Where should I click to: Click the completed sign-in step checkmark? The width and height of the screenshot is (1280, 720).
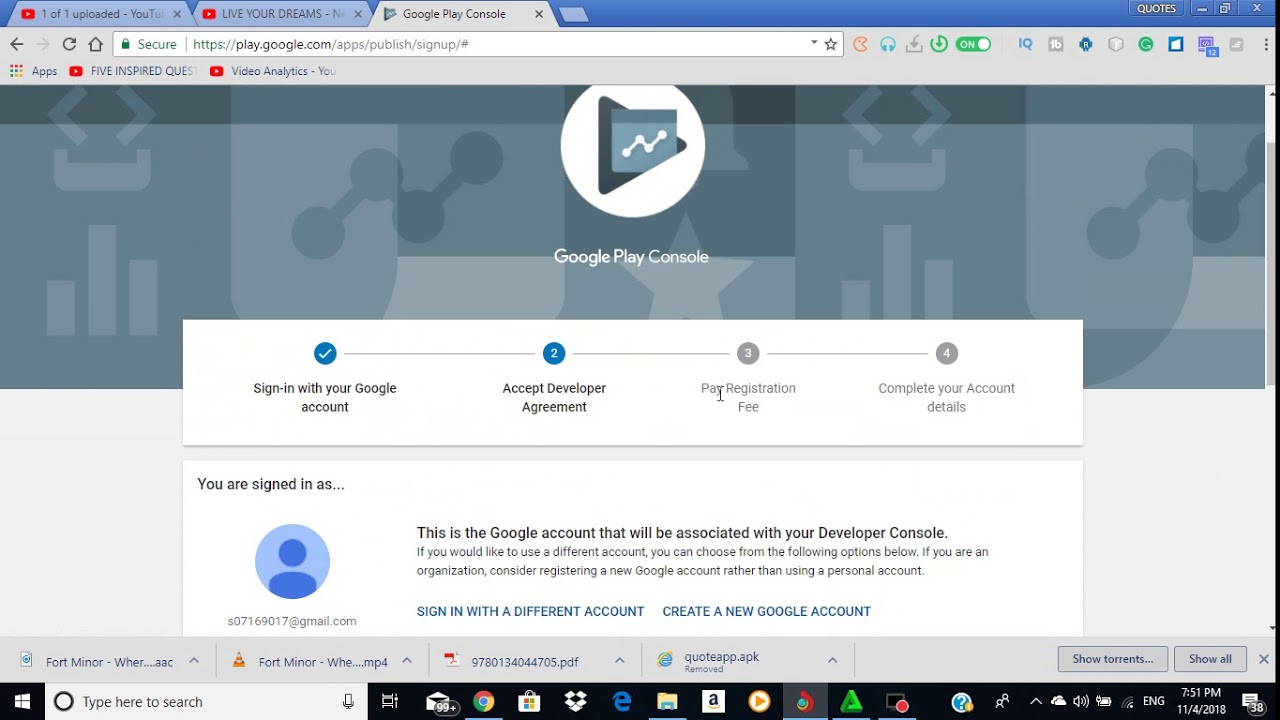pos(325,353)
